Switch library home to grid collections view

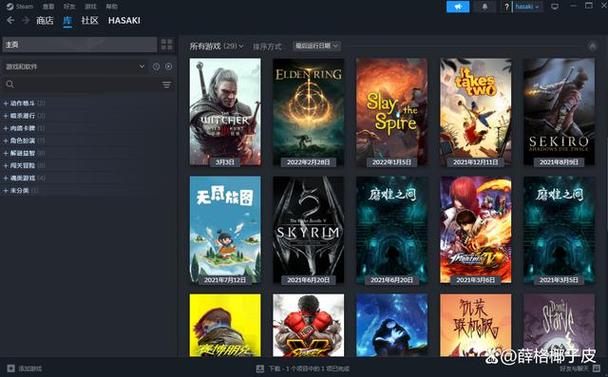(167, 44)
